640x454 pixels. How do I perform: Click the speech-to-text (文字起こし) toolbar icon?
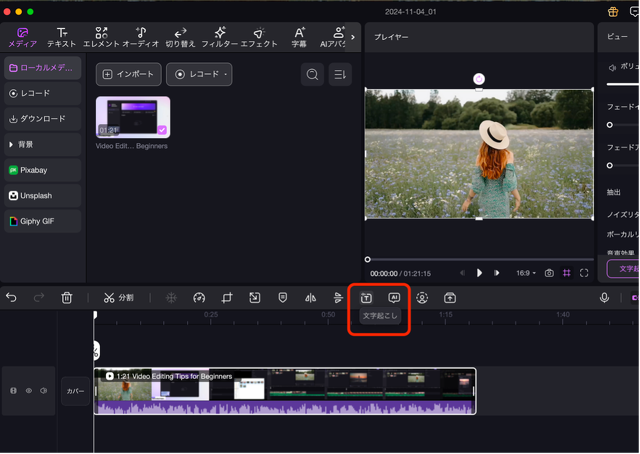366,298
